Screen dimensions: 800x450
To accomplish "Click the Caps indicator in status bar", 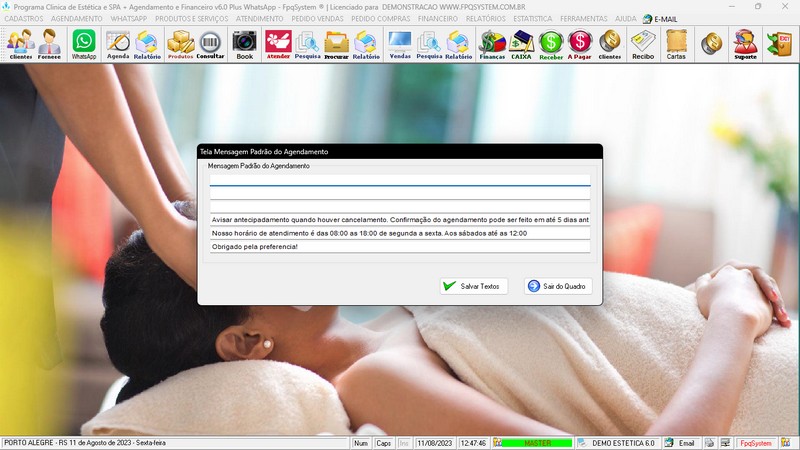I will tap(383, 443).
